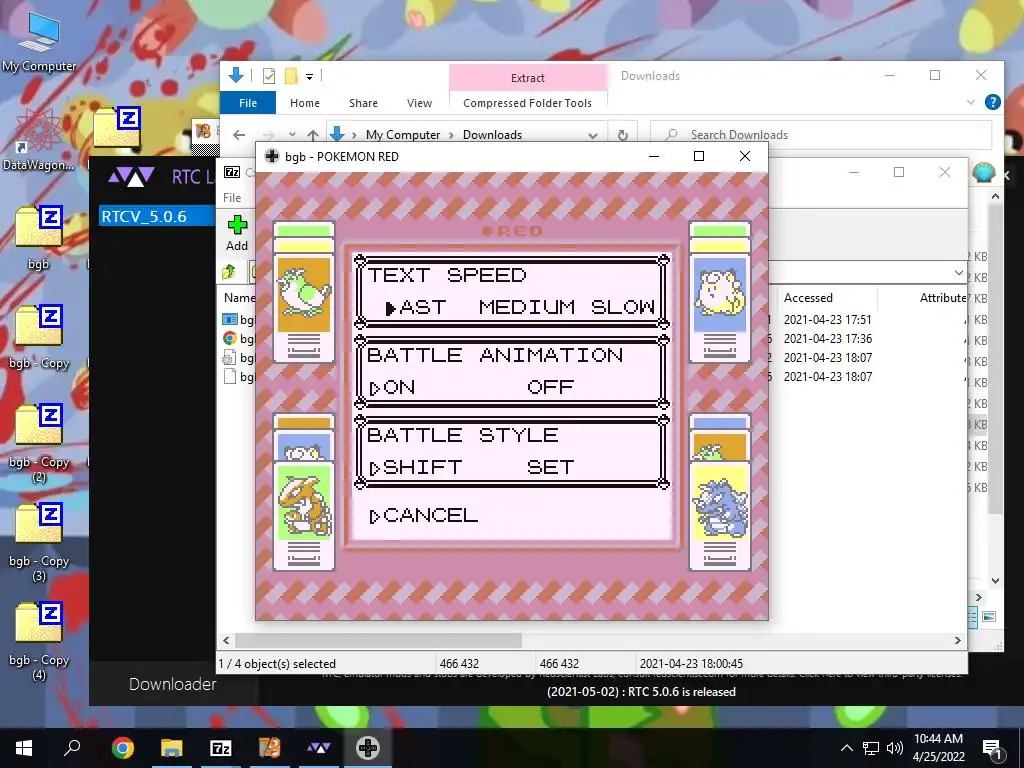Open network tray icon
The height and width of the screenshot is (768, 1024).
click(x=871, y=748)
